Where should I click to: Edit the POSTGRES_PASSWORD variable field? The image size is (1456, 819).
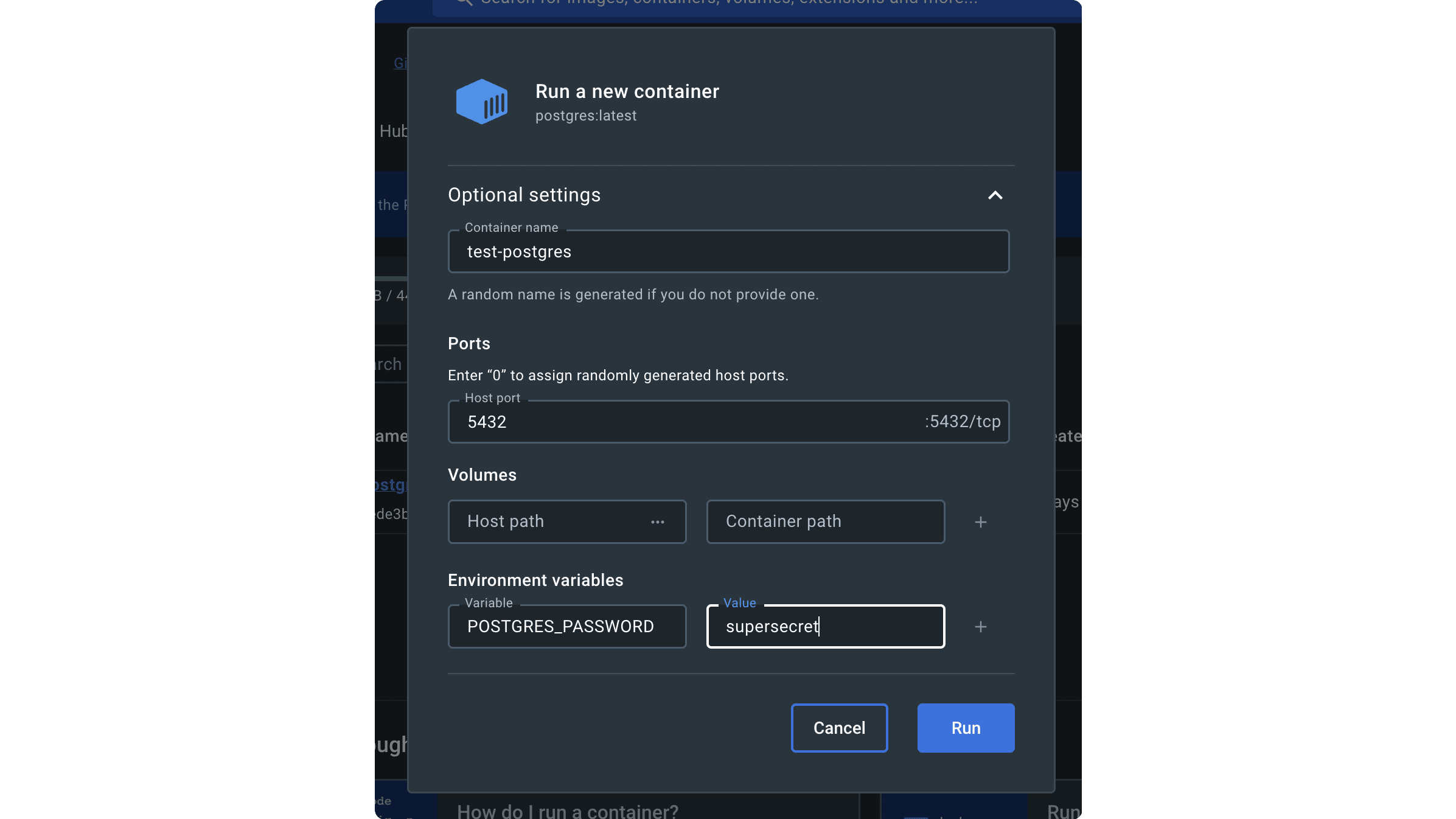tap(566, 626)
